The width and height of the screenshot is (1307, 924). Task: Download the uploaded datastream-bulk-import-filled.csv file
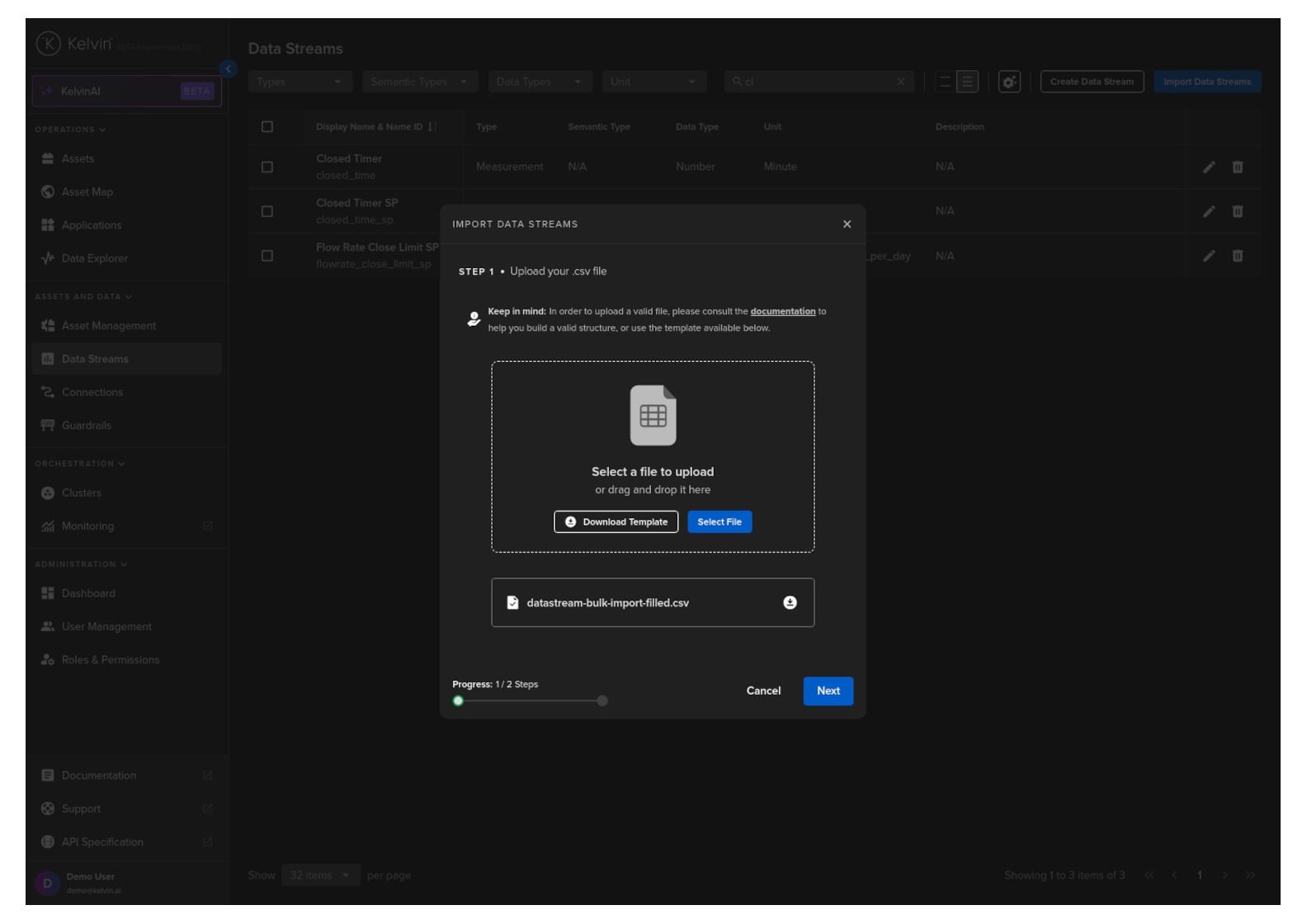790,603
